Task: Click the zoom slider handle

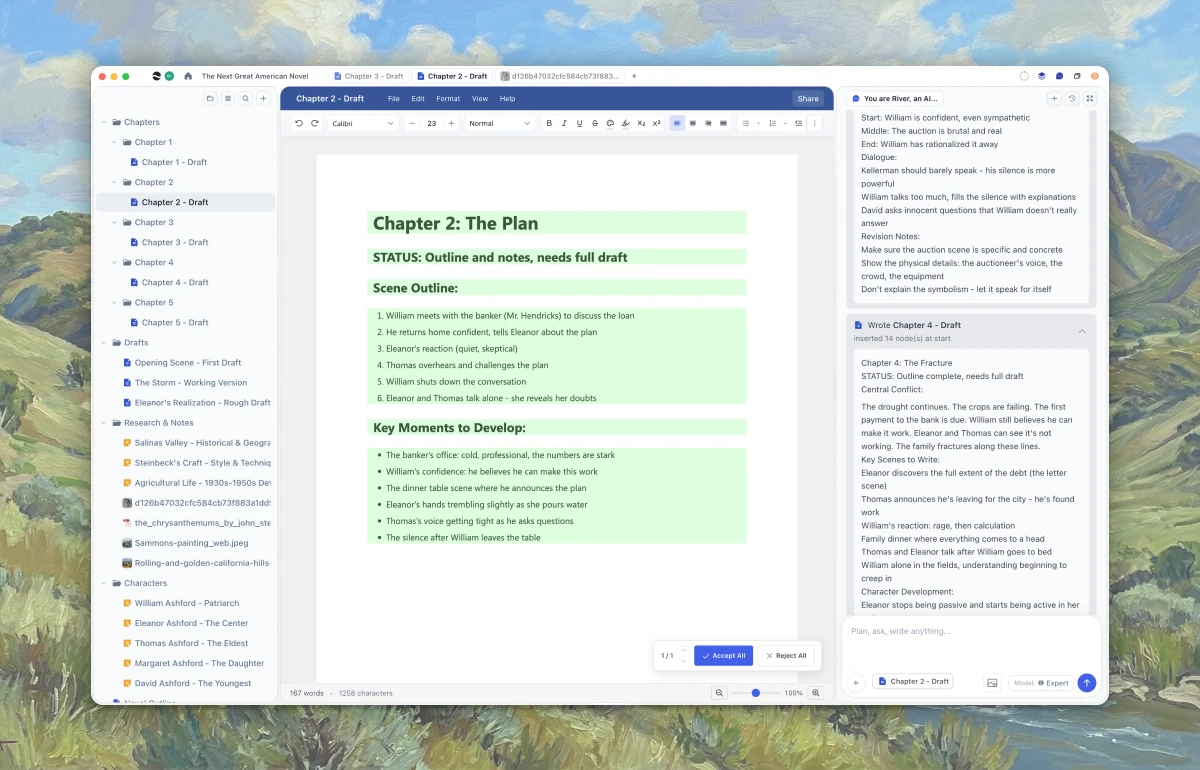Action: click(756, 693)
